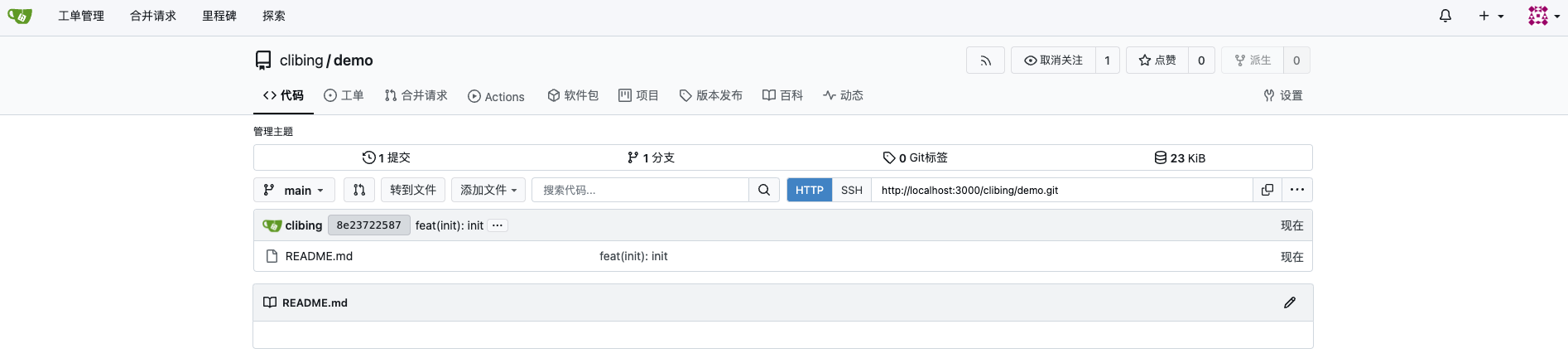The height and width of the screenshot is (363, 1568).
Task: Open commit 8e23722587 link
Action: (x=368, y=225)
